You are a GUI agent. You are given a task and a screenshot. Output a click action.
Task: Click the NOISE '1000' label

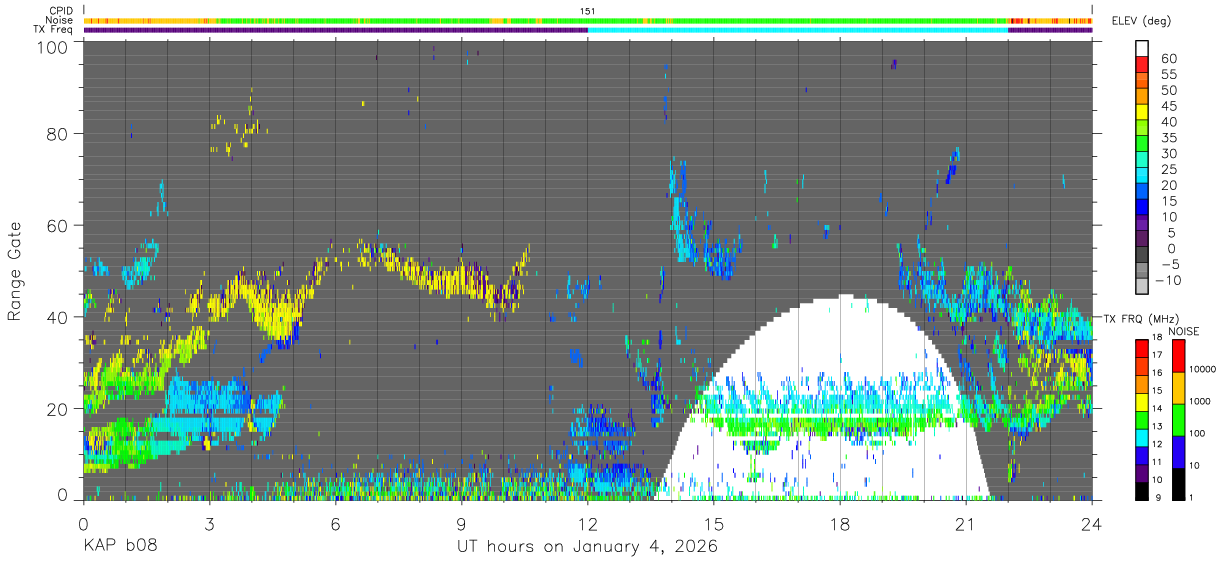tap(1201, 401)
